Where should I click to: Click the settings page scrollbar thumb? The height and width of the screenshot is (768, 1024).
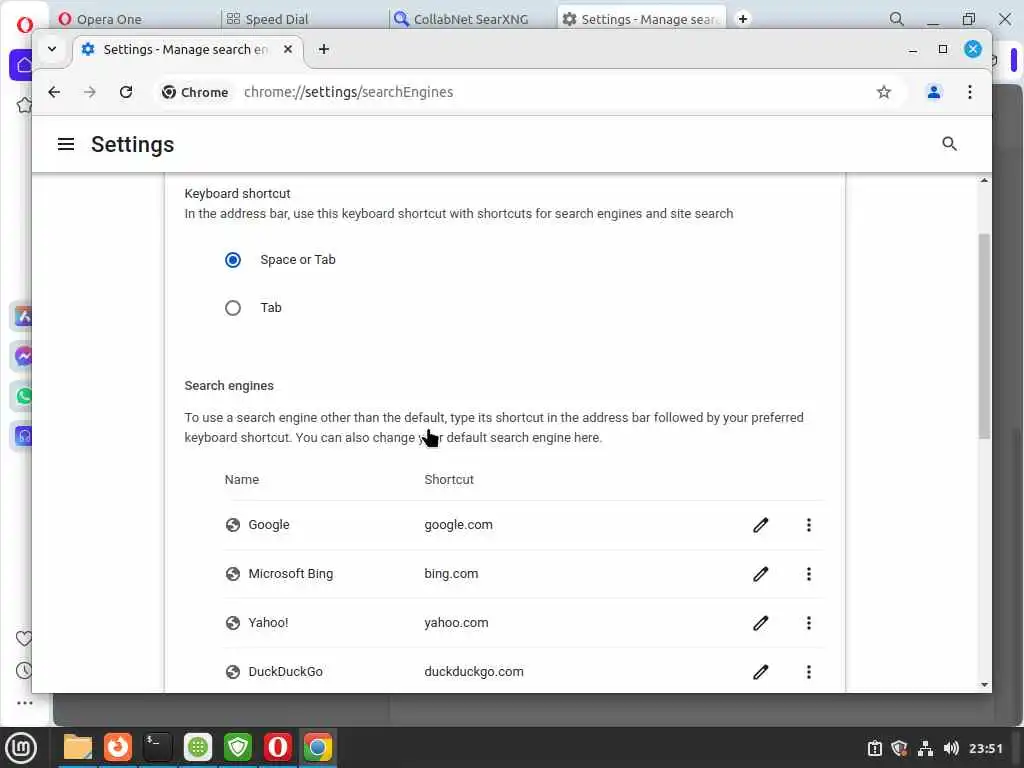(984, 336)
